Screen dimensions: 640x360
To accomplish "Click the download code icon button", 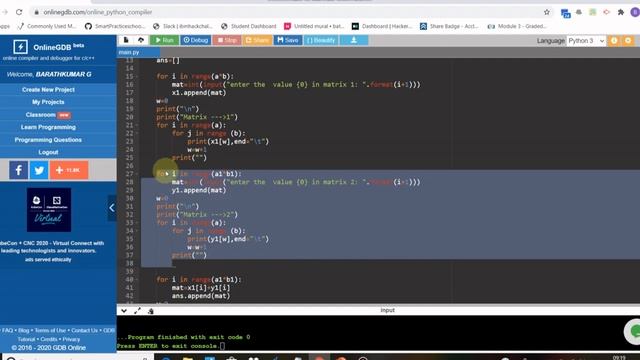I will (x=354, y=40).
